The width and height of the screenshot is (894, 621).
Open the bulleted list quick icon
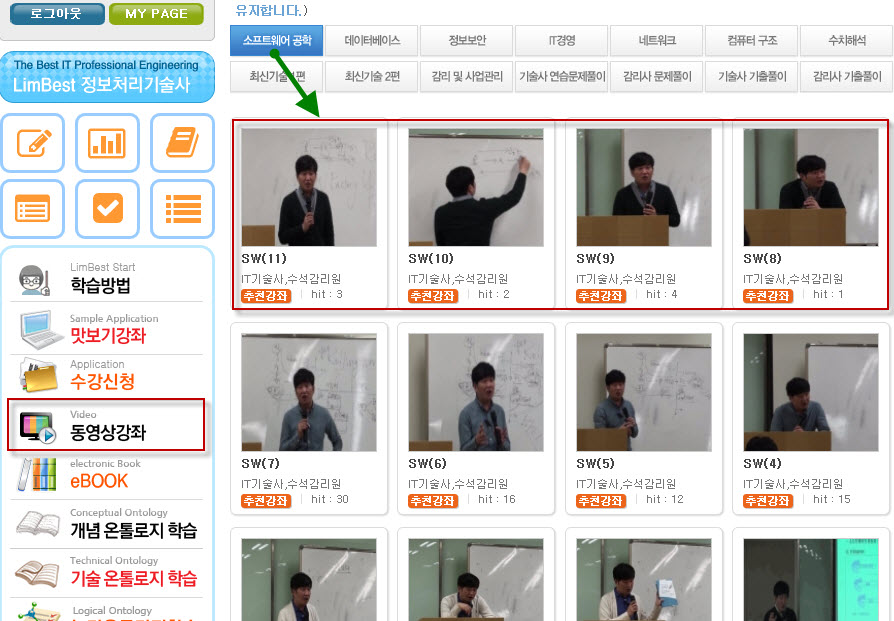[x=182, y=209]
